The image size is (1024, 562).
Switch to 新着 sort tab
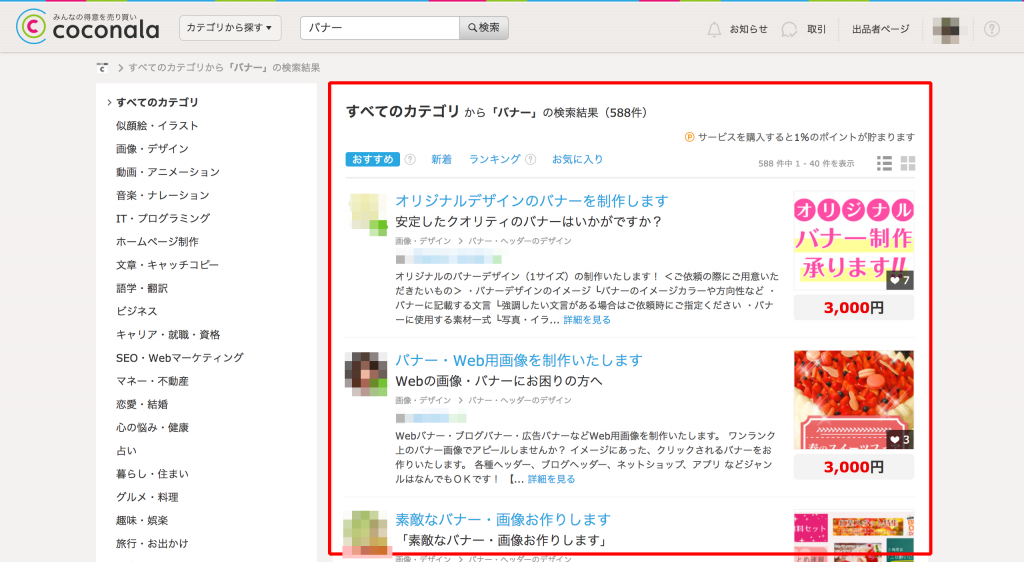(441, 159)
